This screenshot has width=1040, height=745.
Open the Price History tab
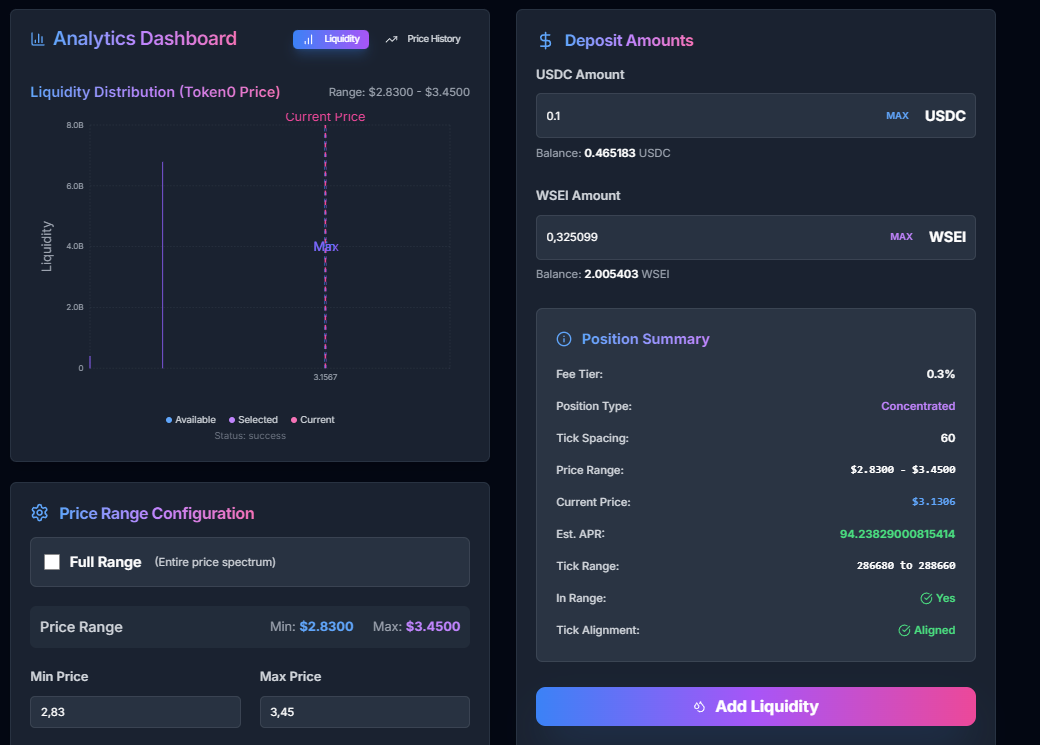pos(423,39)
